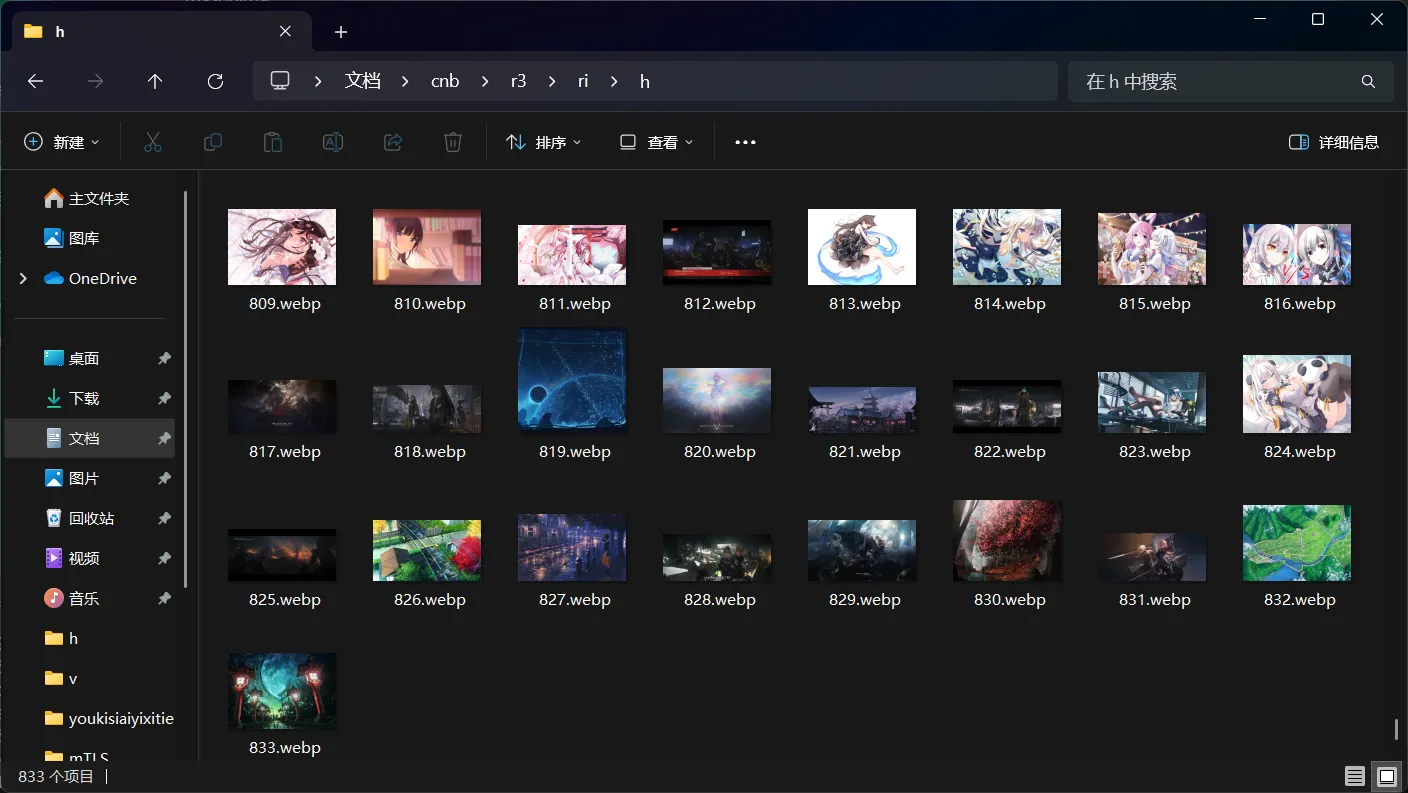Click the Share icon in toolbar
Viewport: 1408px width, 793px height.
click(393, 142)
